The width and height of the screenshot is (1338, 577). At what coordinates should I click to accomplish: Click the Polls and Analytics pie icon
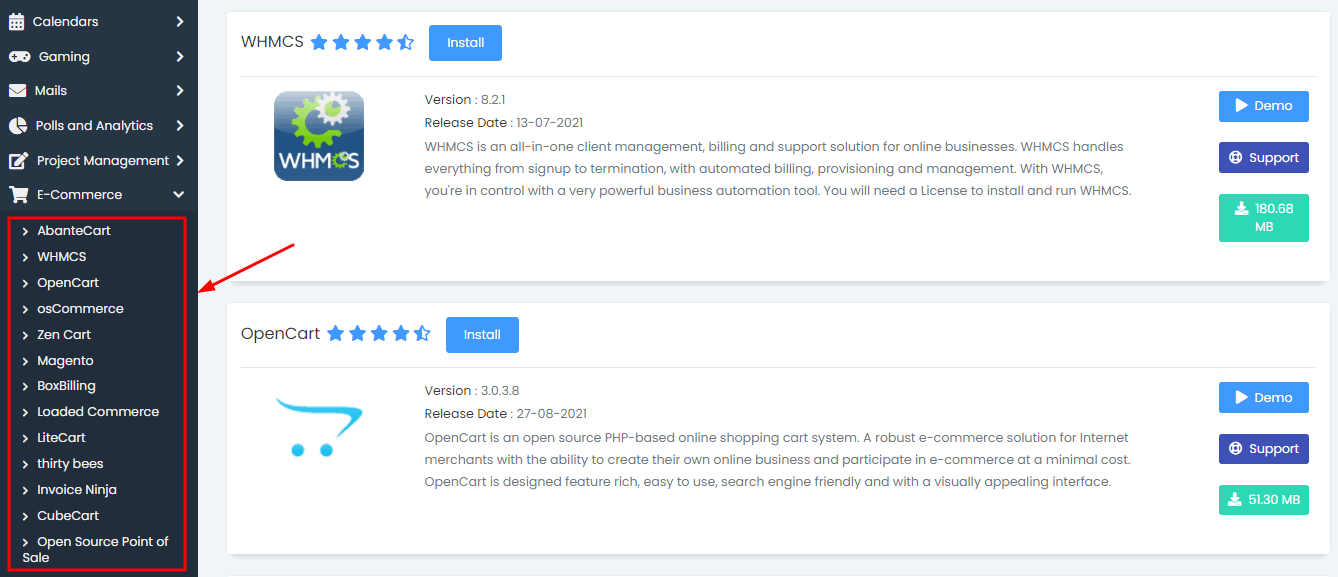17,125
